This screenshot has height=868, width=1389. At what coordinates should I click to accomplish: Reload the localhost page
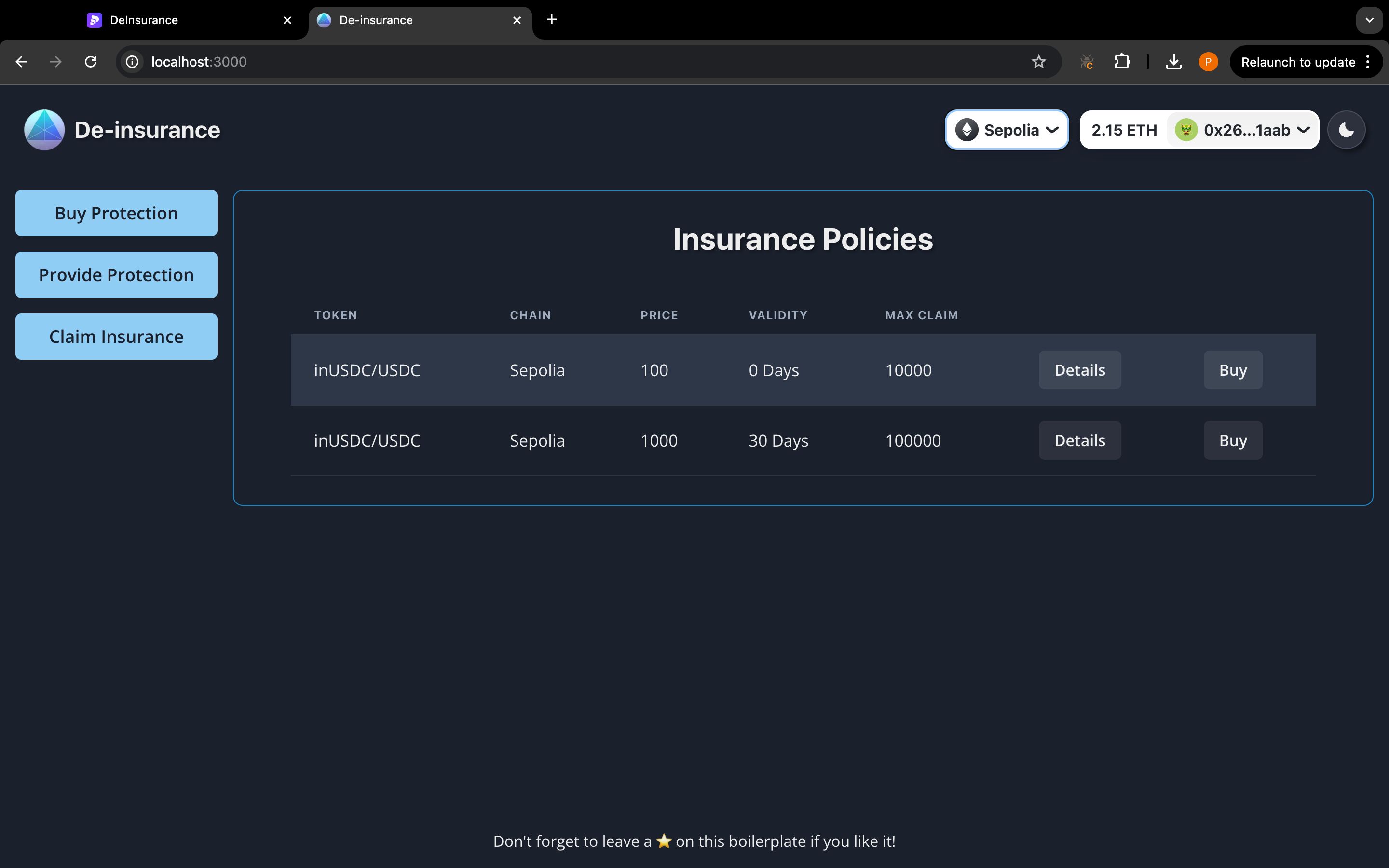(91, 62)
